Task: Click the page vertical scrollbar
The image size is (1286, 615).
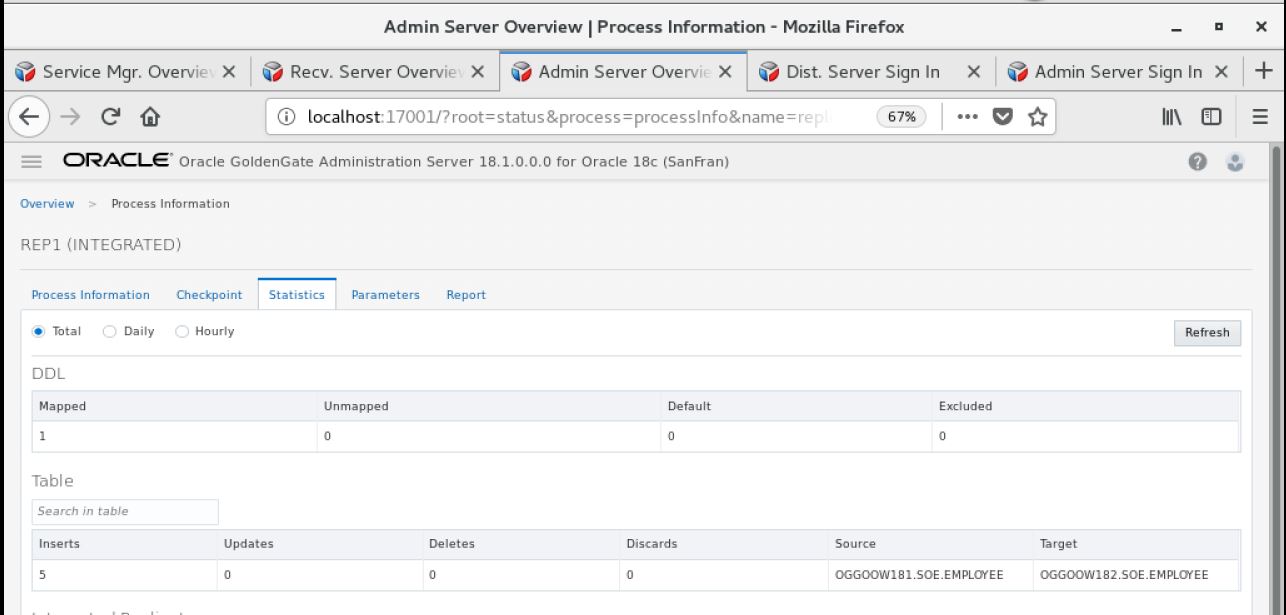Action: pos(1278,380)
